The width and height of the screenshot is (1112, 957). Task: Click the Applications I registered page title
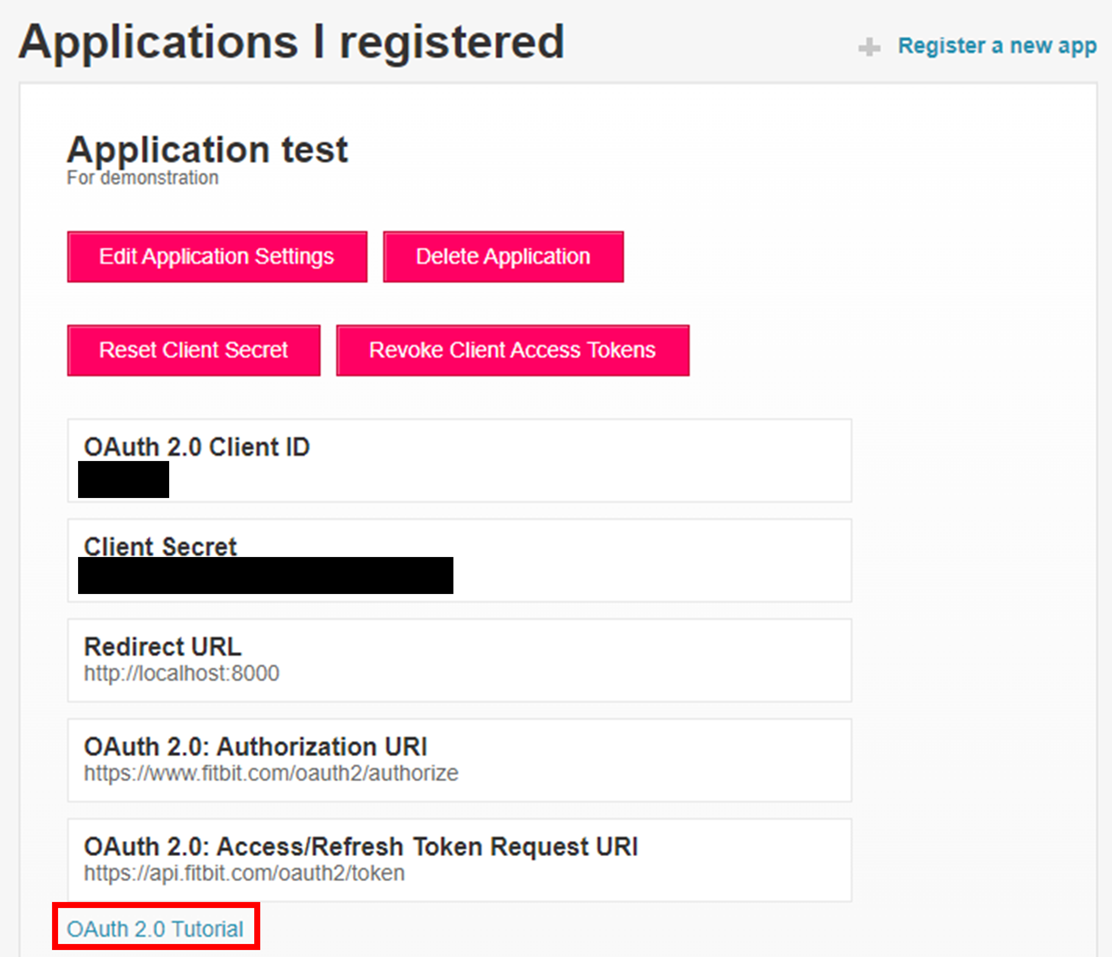pyautogui.click(x=290, y=42)
